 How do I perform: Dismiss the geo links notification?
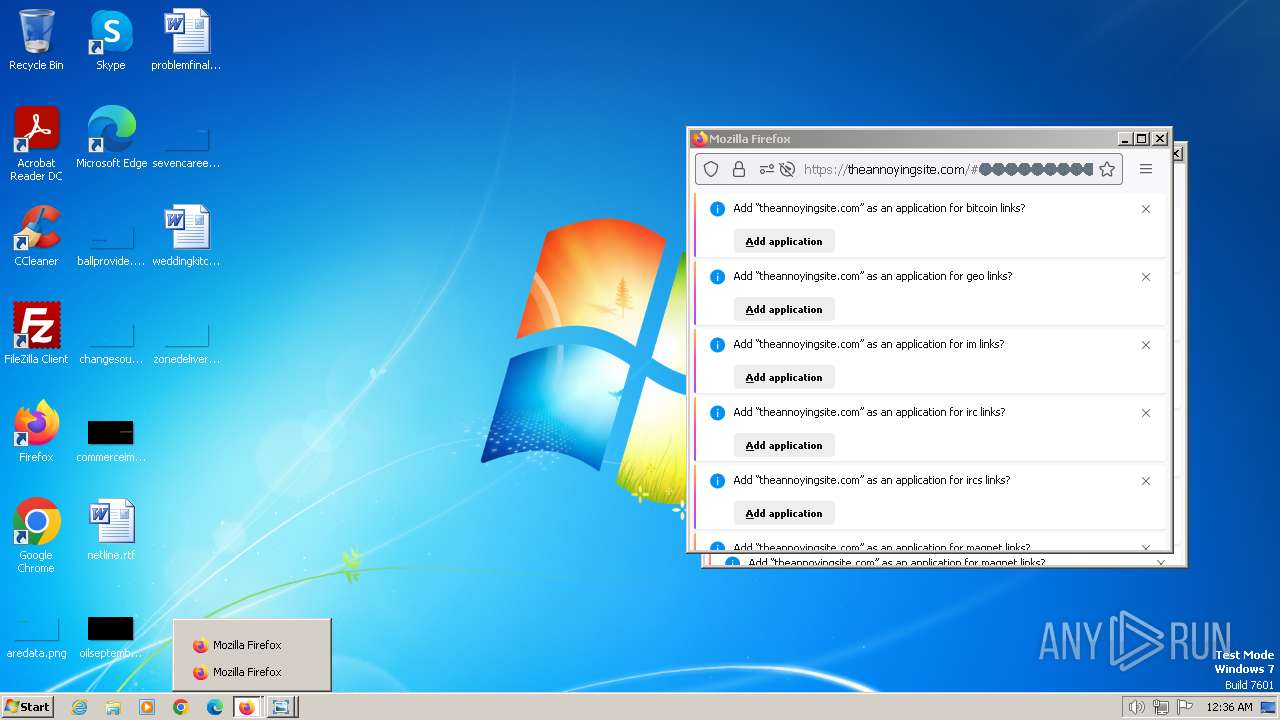point(1146,277)
